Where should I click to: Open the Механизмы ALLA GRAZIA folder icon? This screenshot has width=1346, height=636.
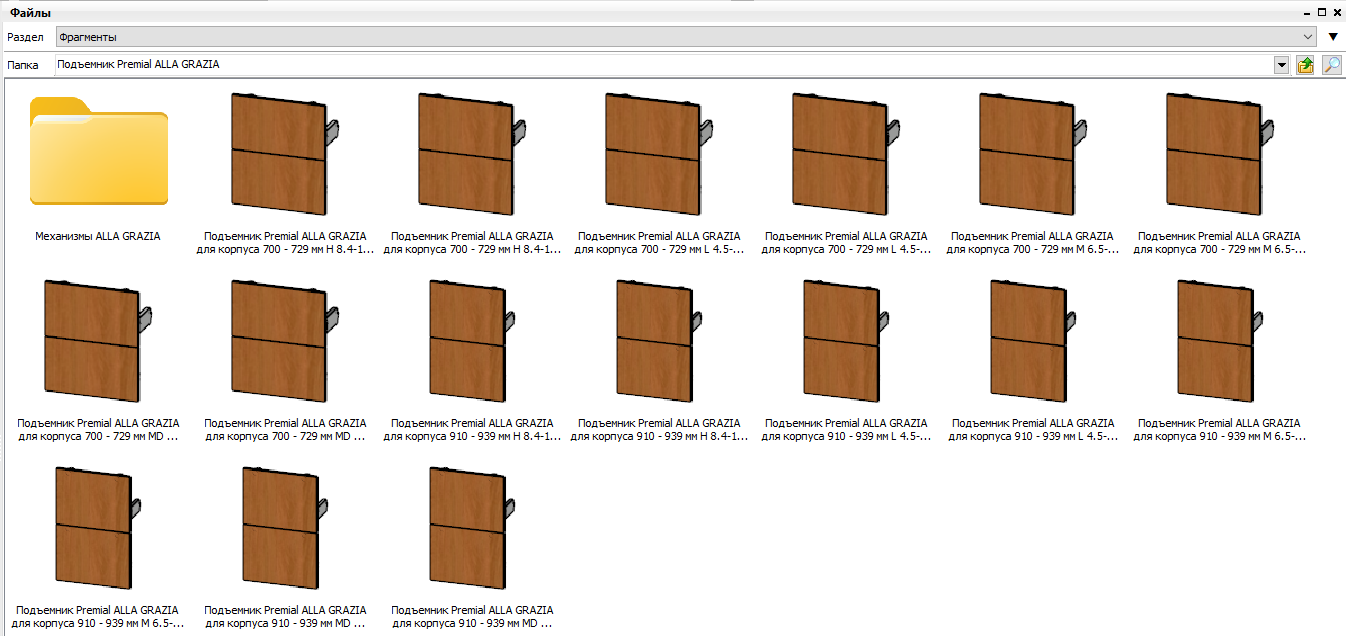click(98, 151)
